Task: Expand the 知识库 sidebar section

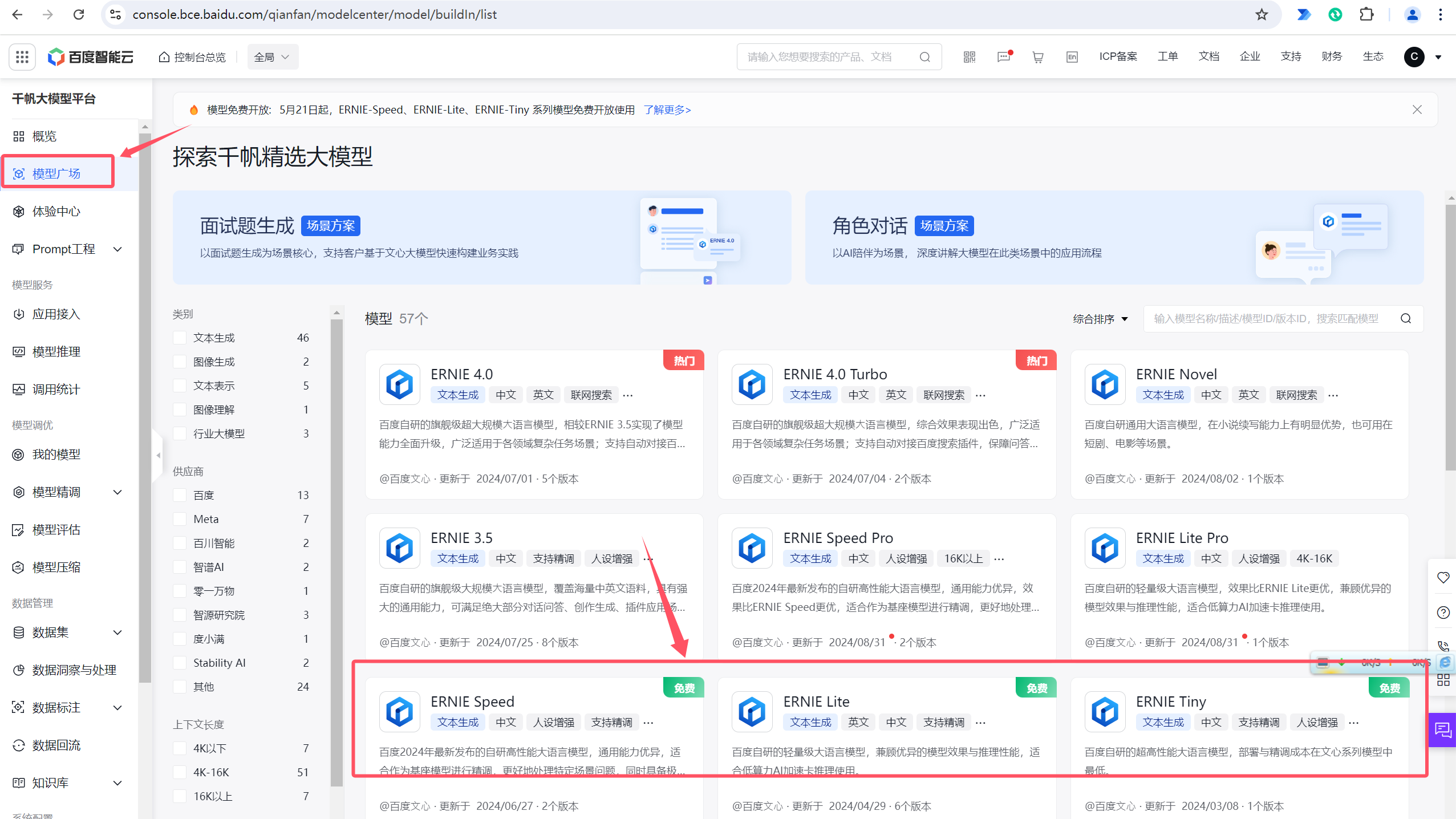Action: pyautogui.click(x=117, y=783)
